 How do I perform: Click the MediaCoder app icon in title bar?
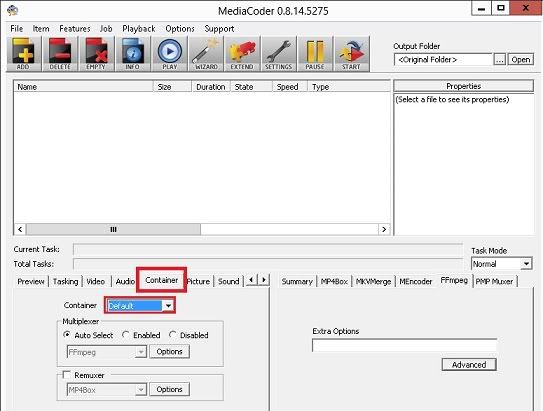12,10
